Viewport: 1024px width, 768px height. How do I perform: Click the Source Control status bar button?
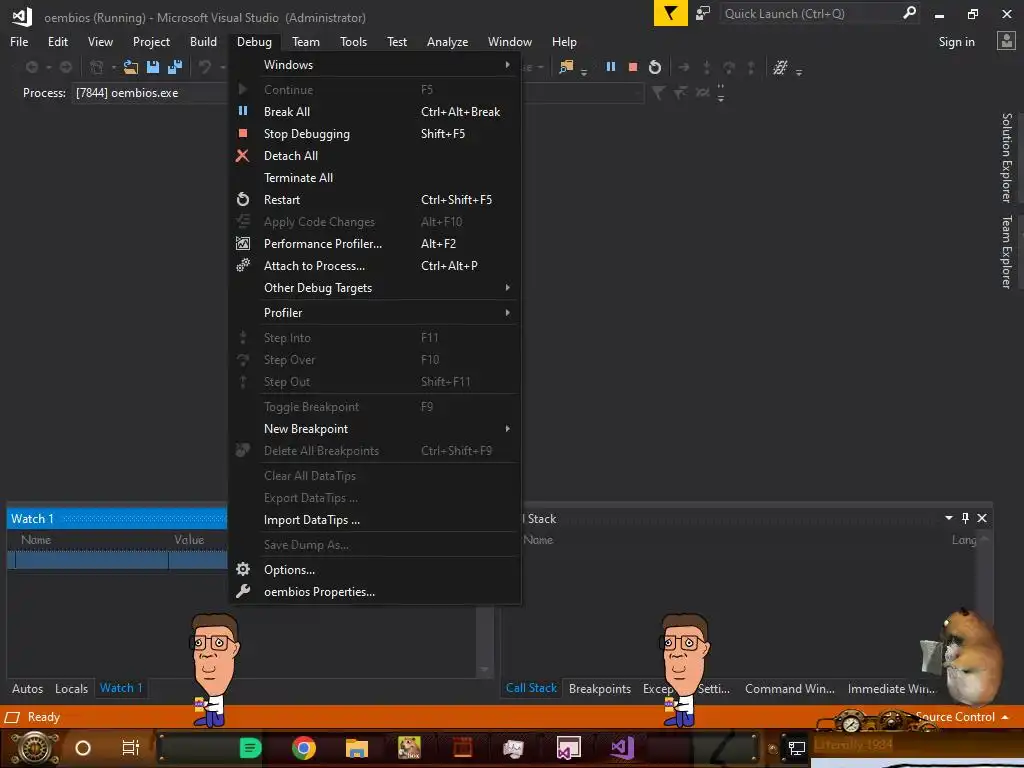(x=961, y=716)
